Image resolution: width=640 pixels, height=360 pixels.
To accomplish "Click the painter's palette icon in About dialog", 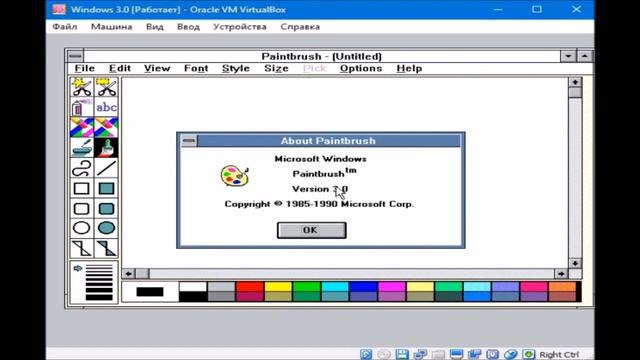I will [x=235, y=176].
